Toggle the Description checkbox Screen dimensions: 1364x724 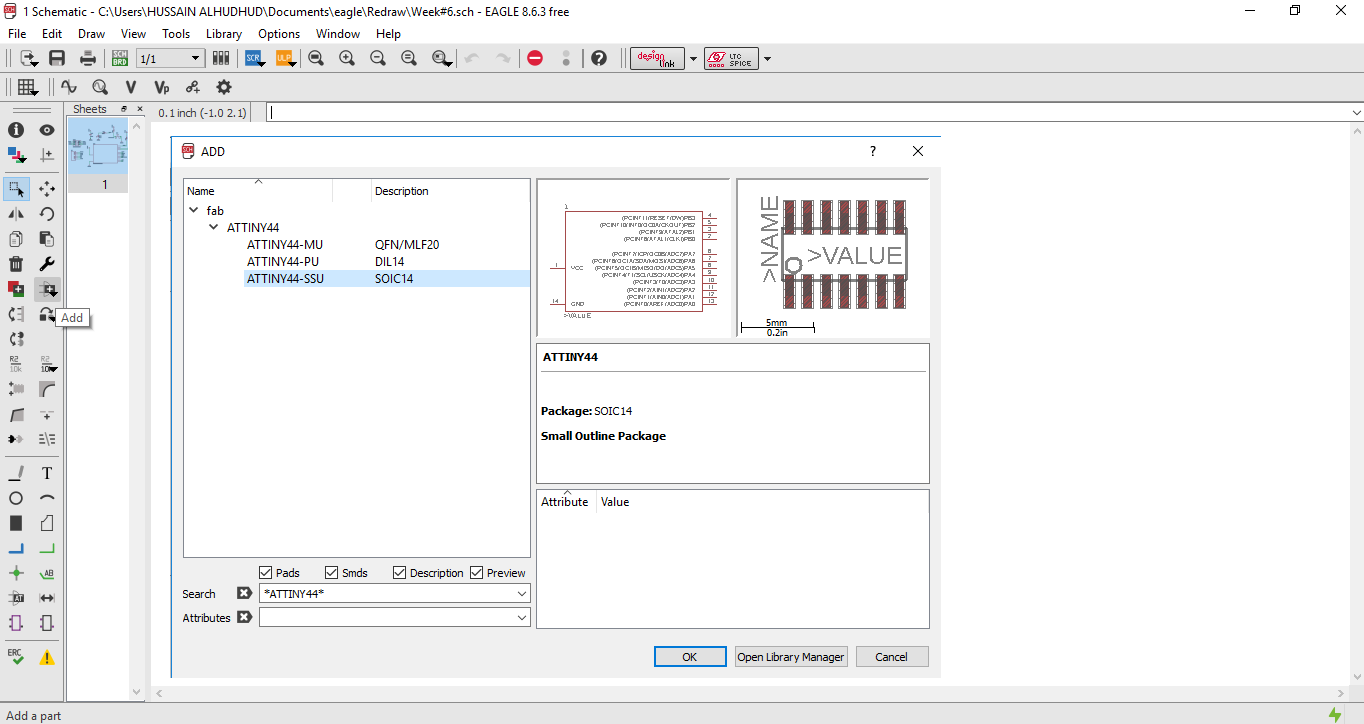point(399,573)
